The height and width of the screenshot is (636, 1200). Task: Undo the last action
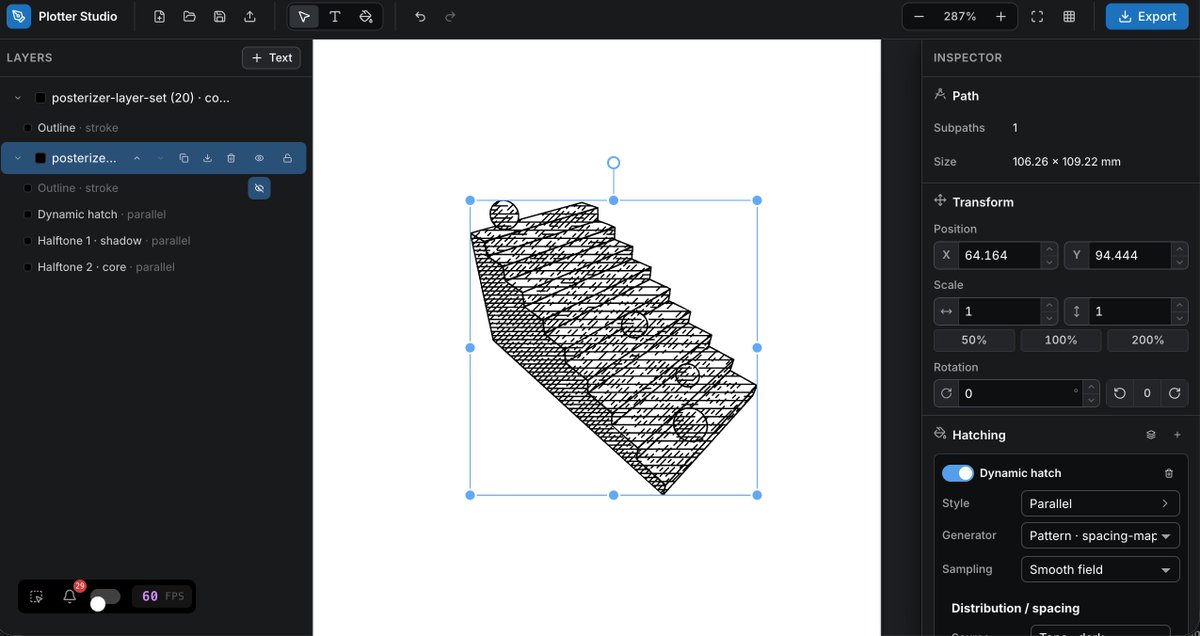420,16
